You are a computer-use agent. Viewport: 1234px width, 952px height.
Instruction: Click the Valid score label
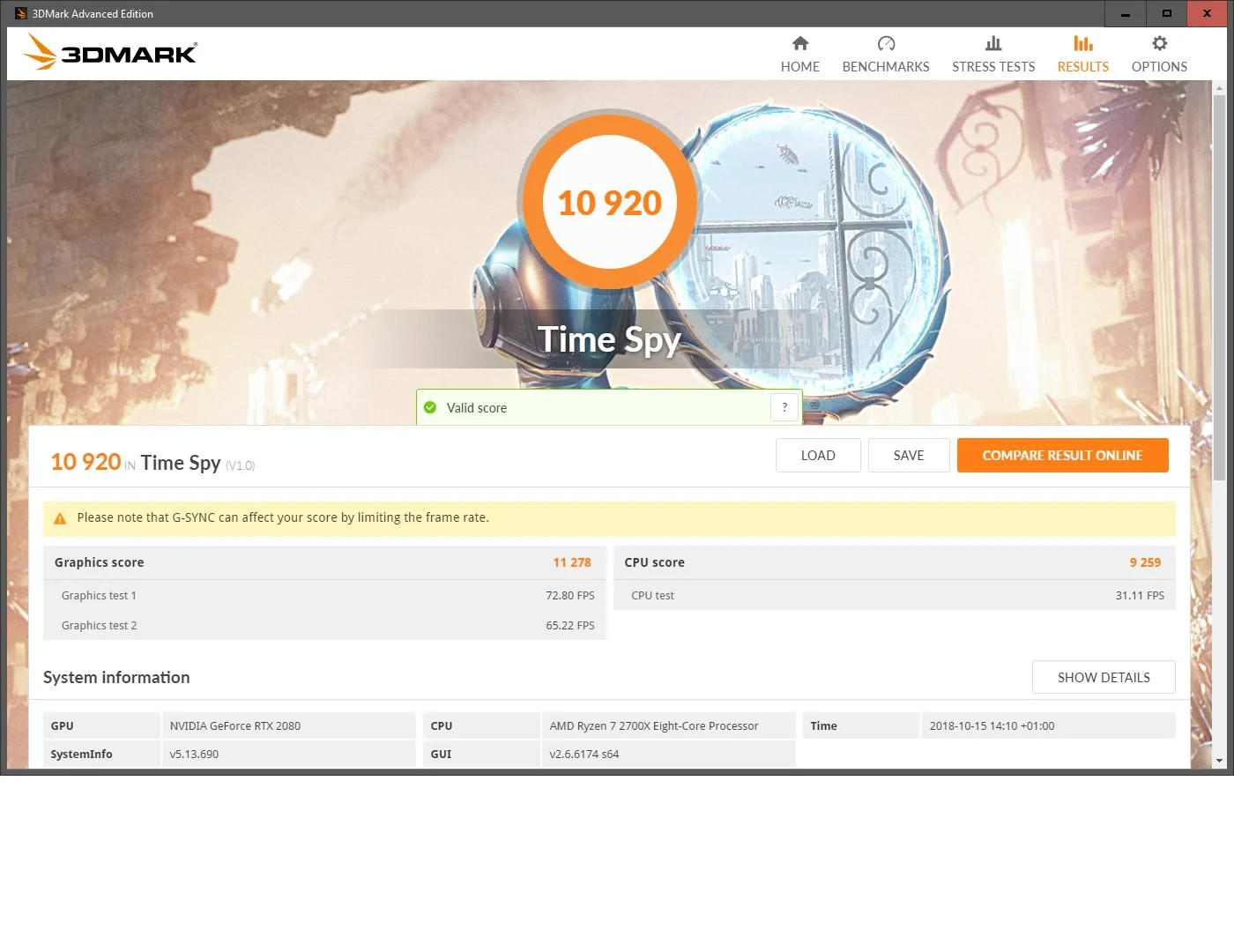point(477,408)
